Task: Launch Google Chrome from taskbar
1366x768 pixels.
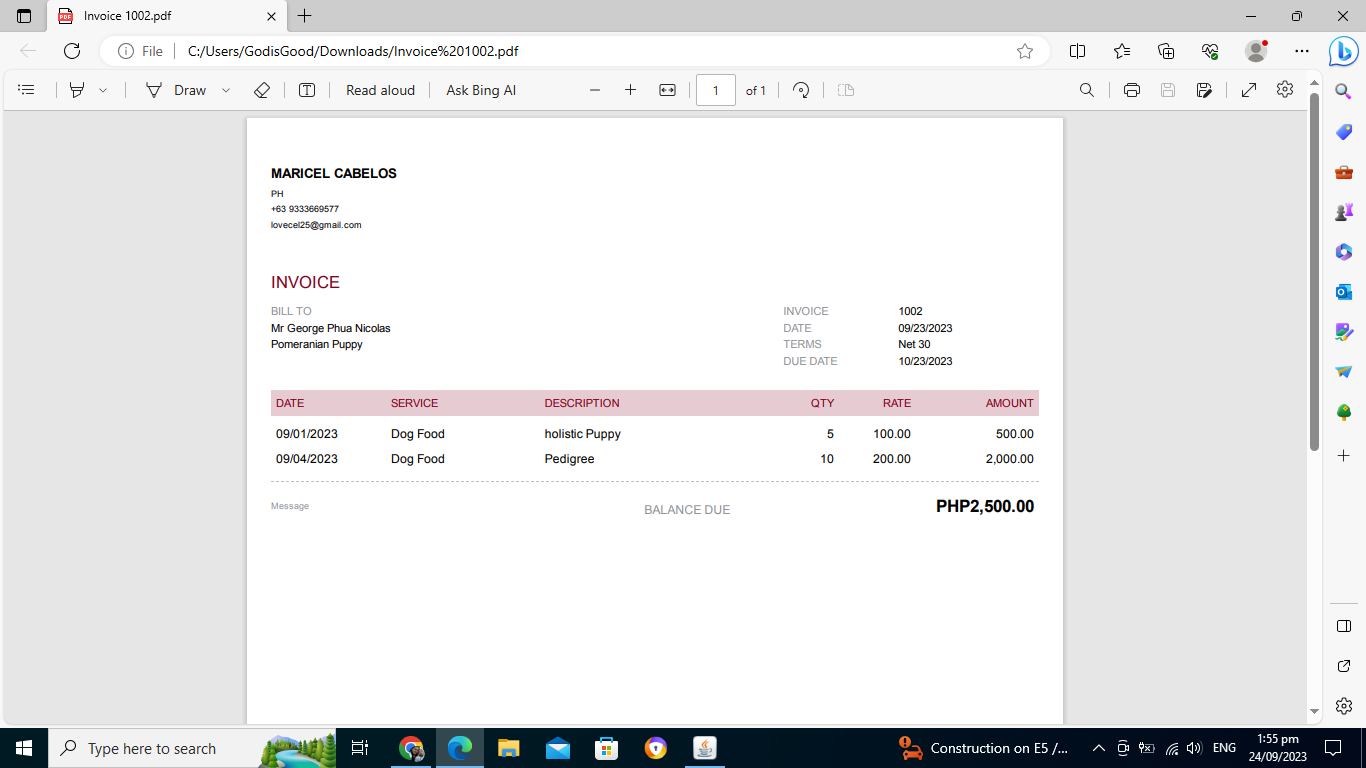Action: point(411,748)
